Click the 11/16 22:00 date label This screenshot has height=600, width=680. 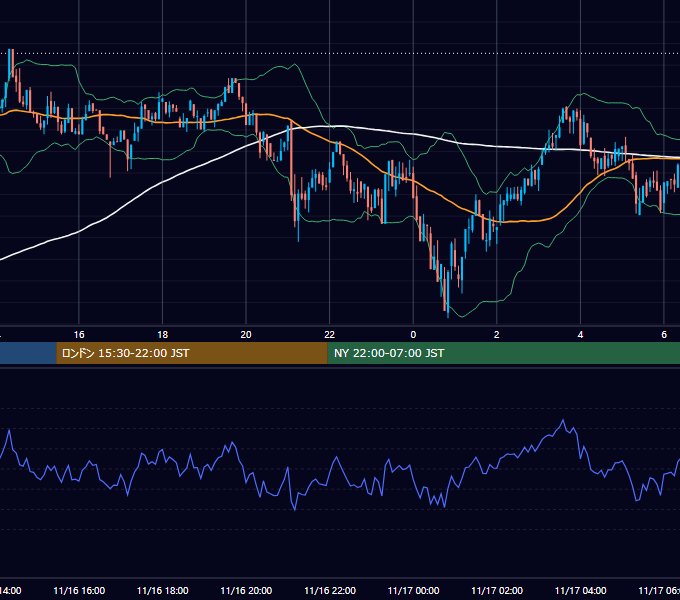(x=330, y=591)
